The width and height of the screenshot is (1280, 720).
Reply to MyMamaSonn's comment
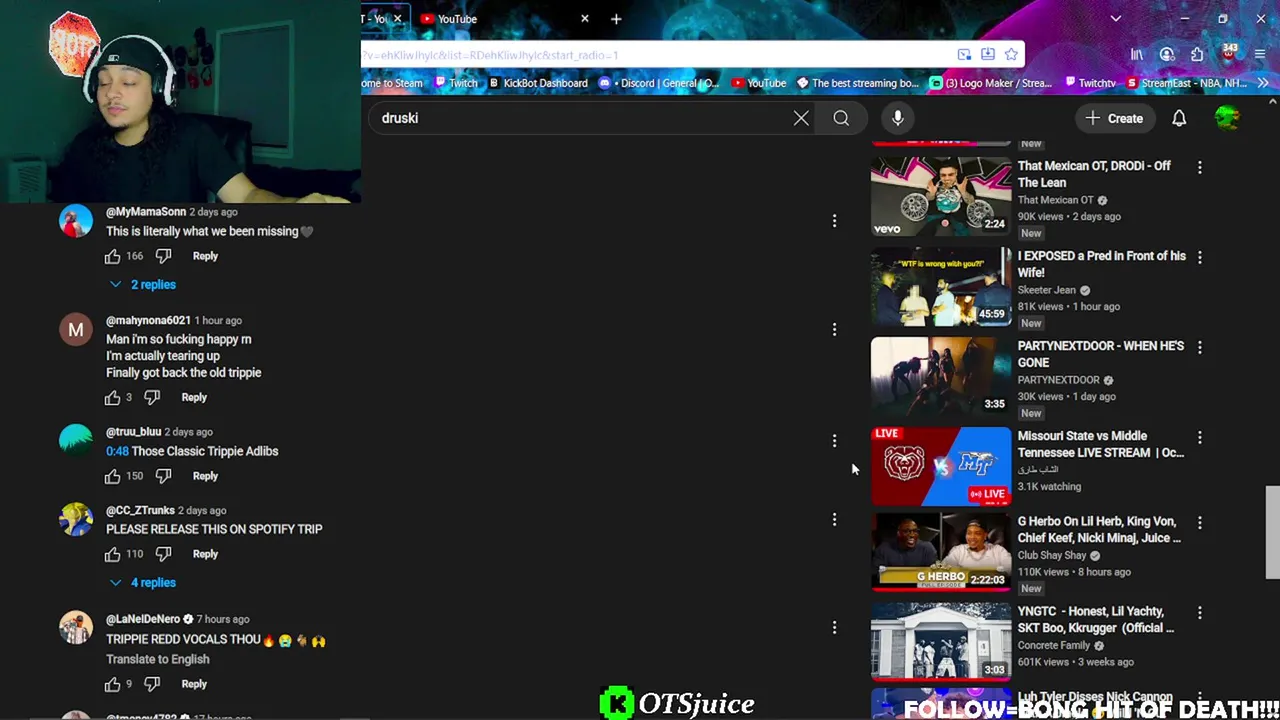[x=205, y=256]
